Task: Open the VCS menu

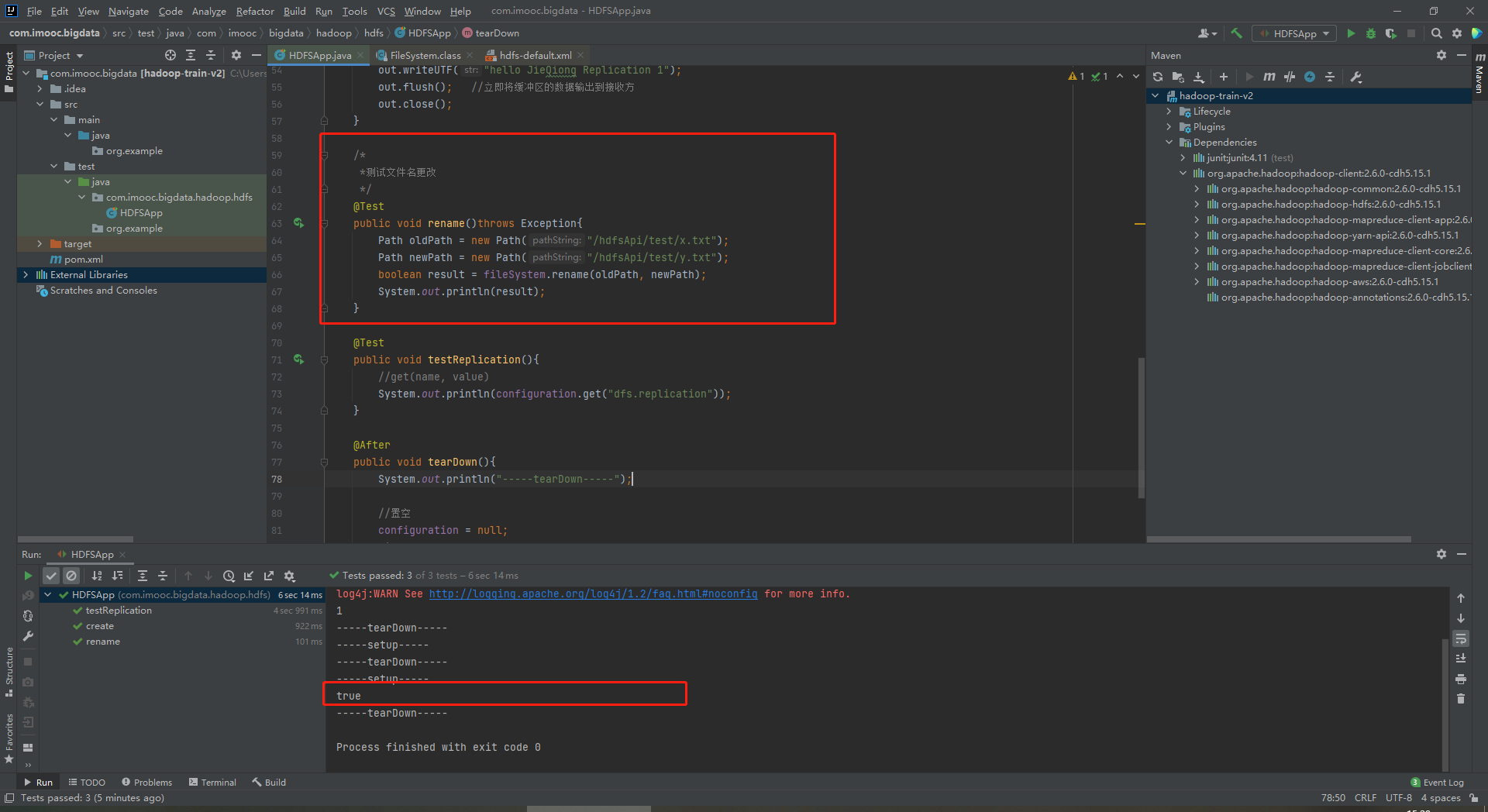Action: click(x=386, y=11)
